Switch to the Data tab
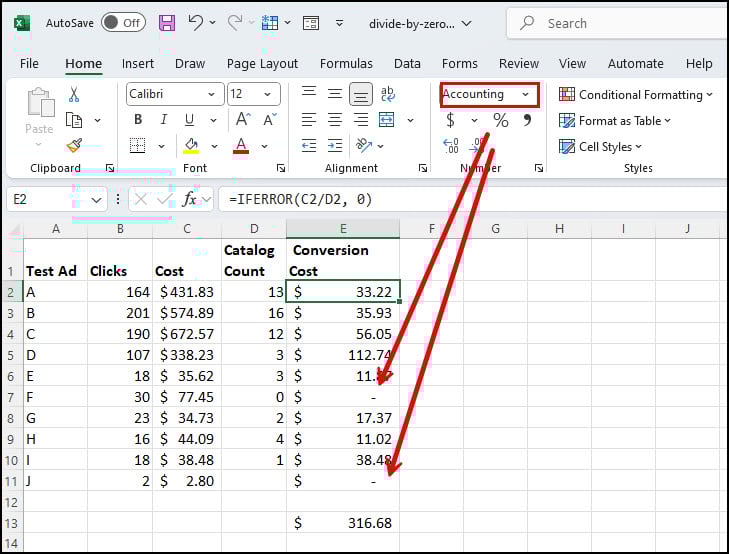 coord(407,64)
